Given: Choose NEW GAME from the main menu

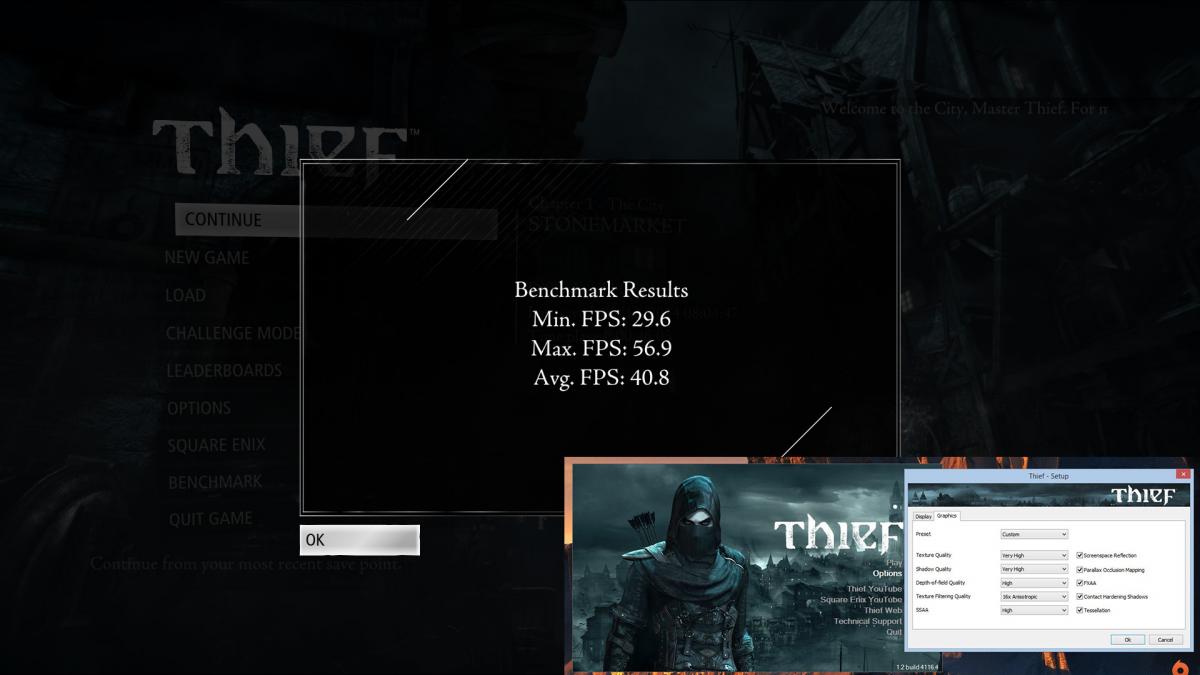Looking at the screenshot, I should [x=207, y=258].
